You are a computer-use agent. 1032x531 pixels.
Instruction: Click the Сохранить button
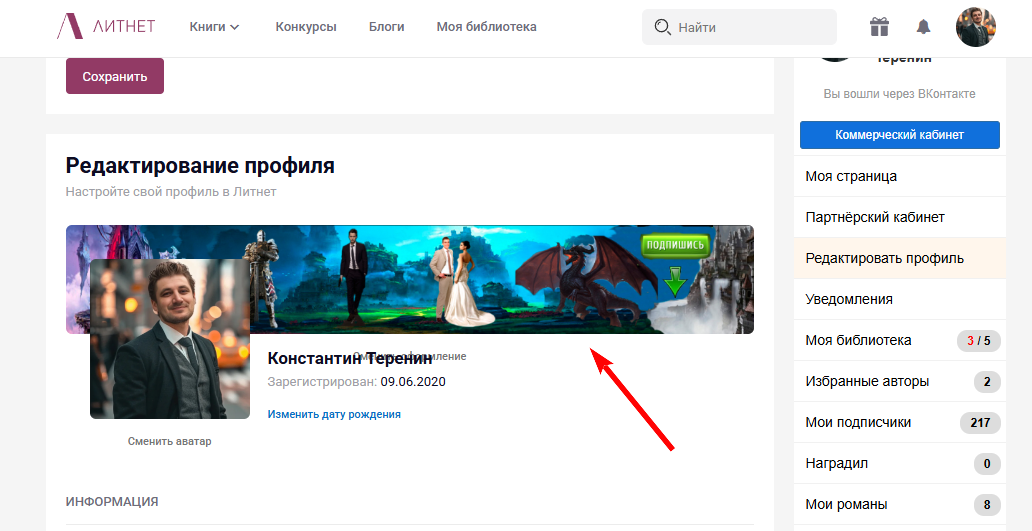(x=115, y=76)
